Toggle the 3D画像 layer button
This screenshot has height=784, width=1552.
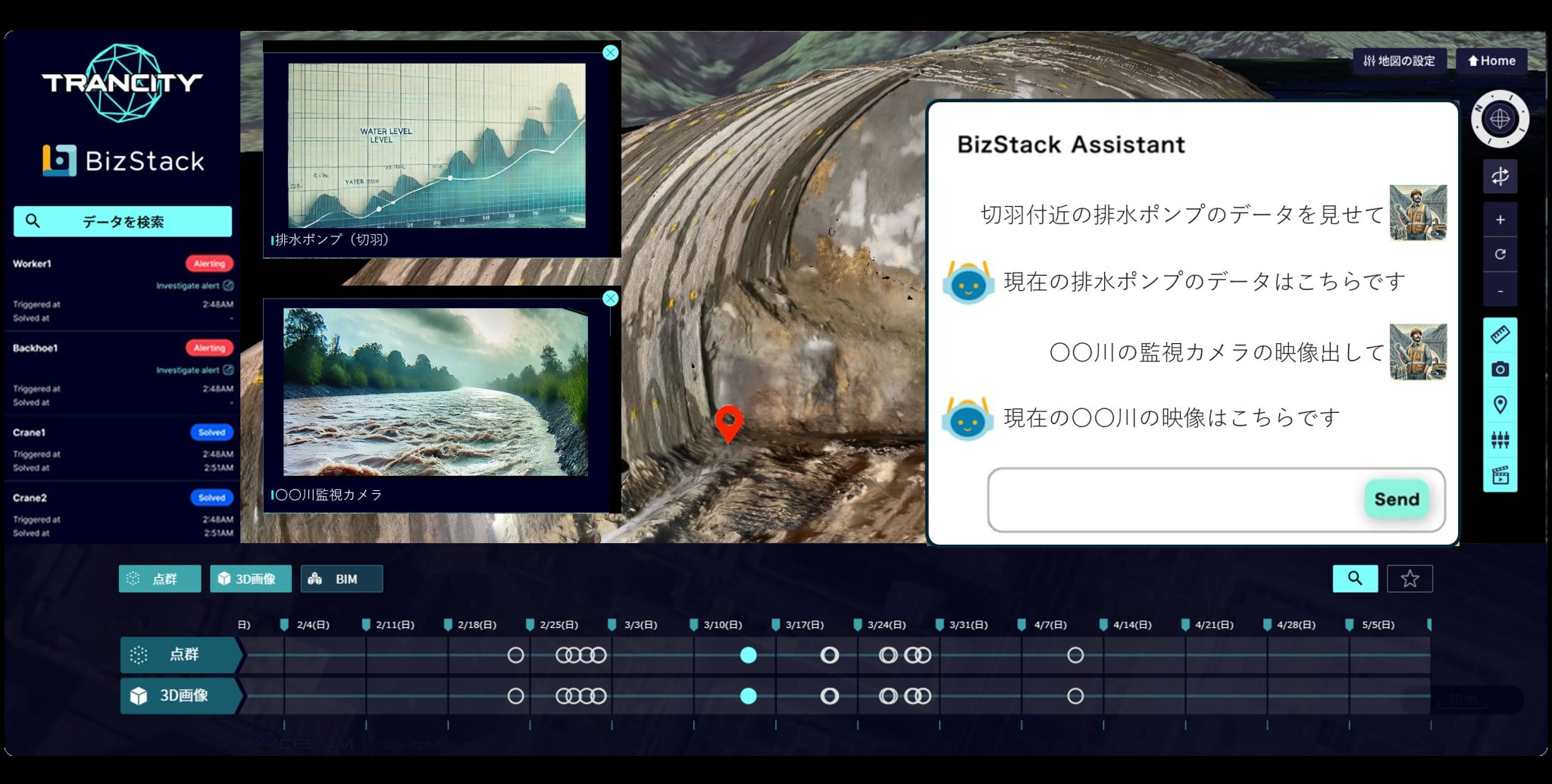coord(250,579)
